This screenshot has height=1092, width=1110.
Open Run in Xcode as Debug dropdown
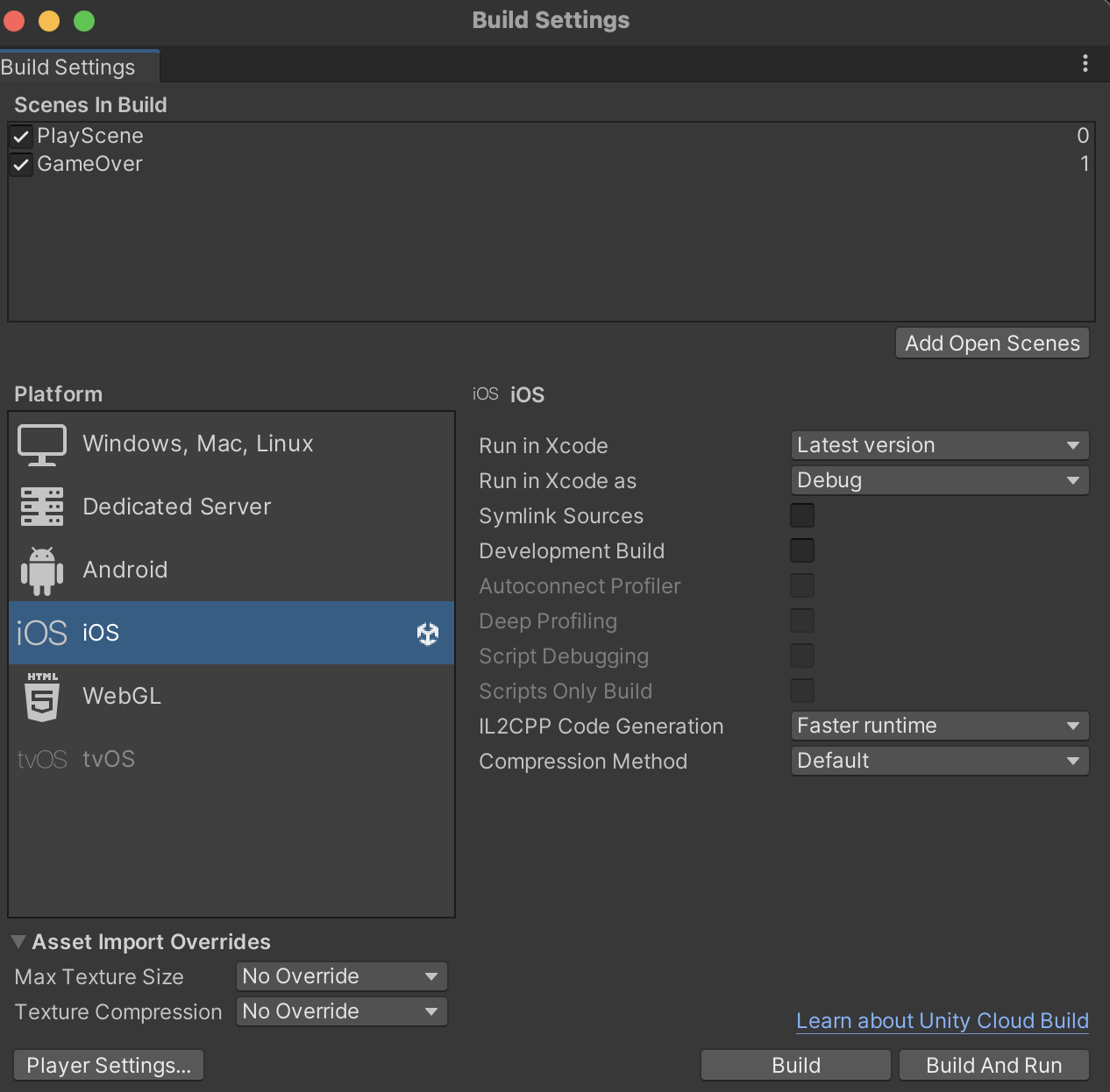click(x=940, y=480)
